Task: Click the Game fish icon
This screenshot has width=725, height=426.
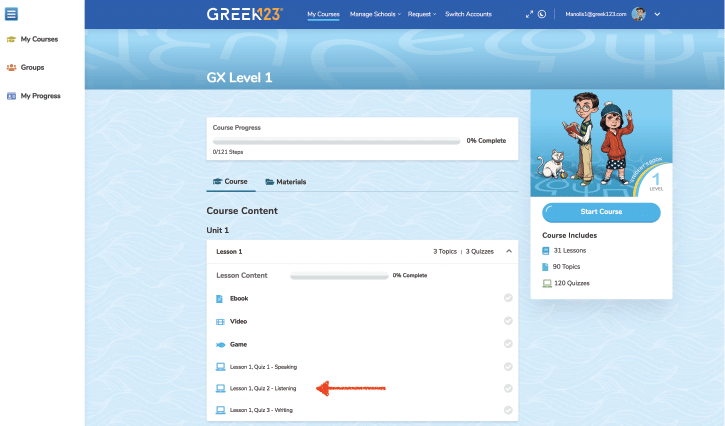Action: (x=221, y=345)
